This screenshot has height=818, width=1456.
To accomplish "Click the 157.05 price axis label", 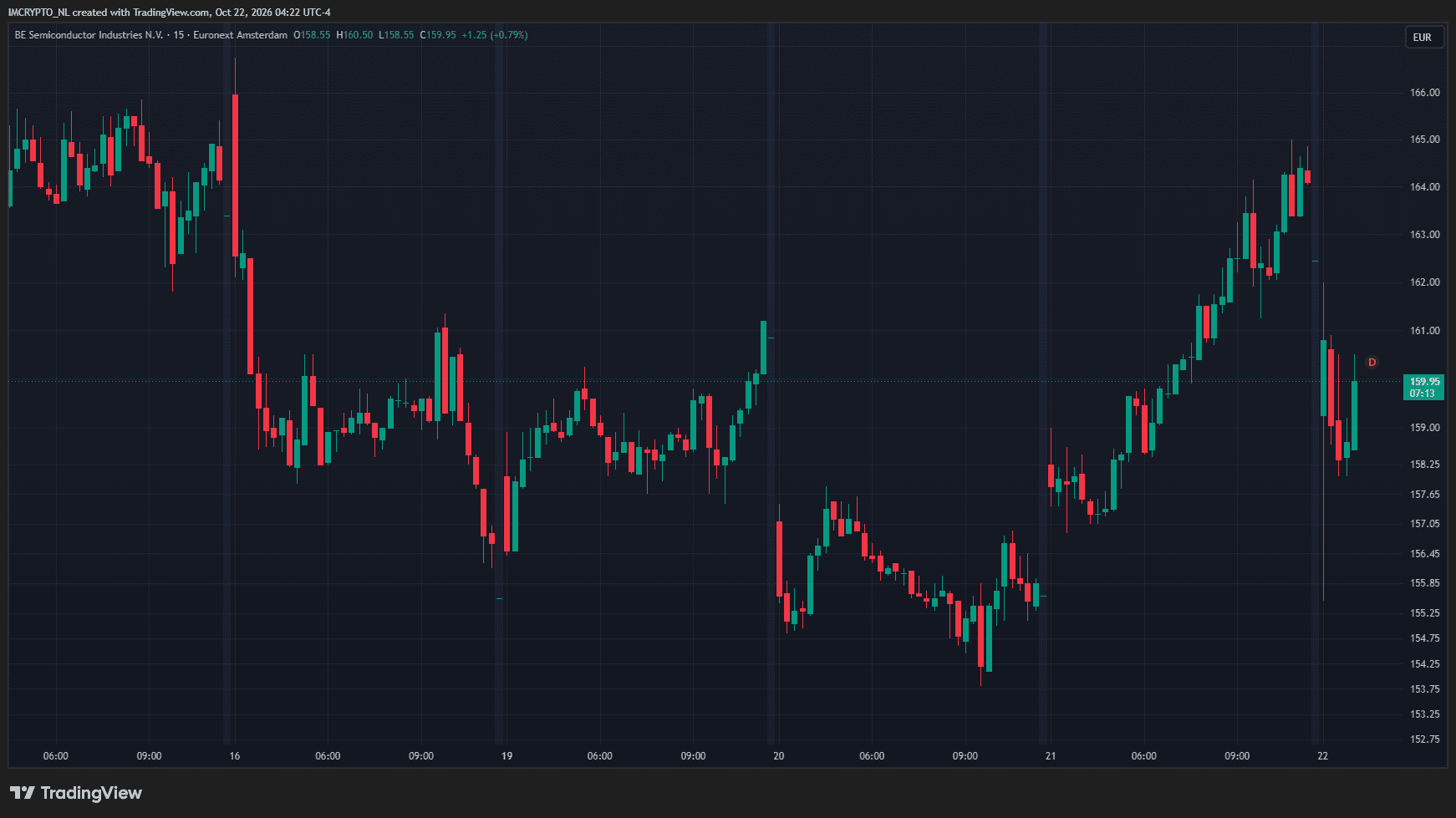I will (1425, 524).
